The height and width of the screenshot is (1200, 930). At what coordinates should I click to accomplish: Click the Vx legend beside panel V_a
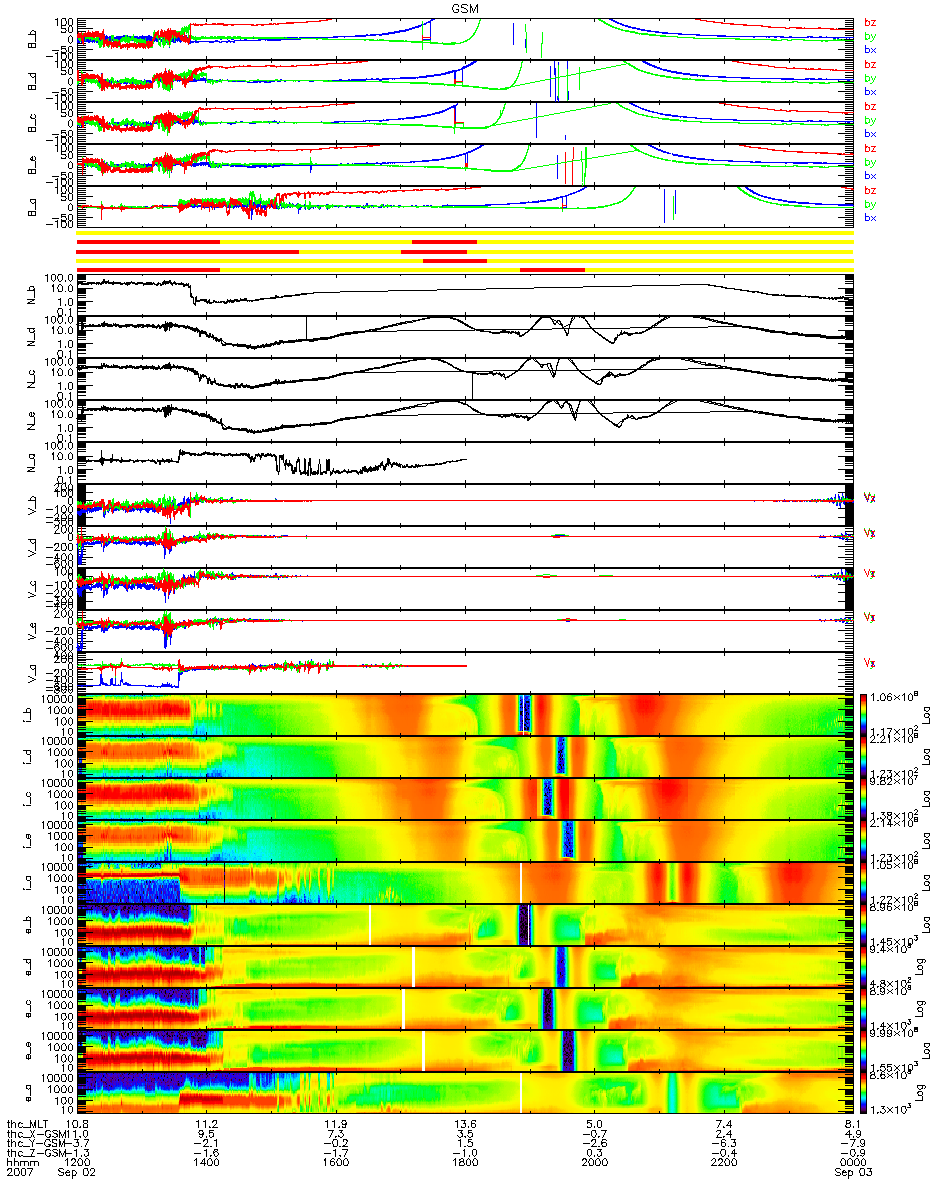pos(870,663)
